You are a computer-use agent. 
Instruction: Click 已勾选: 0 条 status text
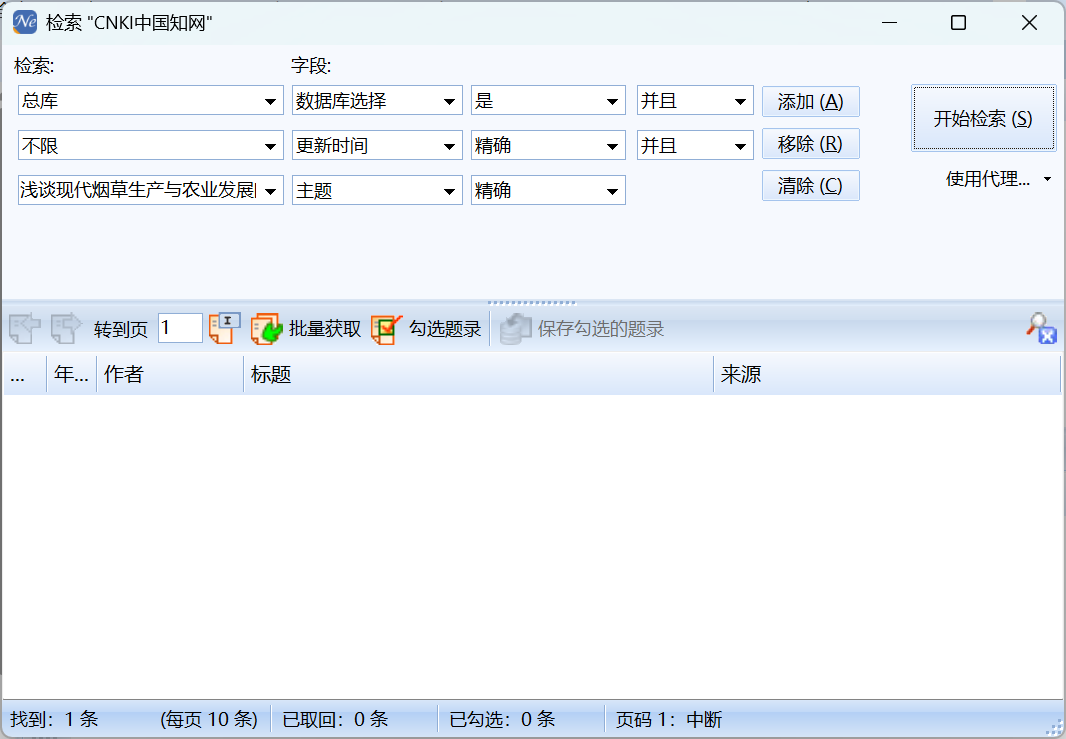tap(502, 719)
